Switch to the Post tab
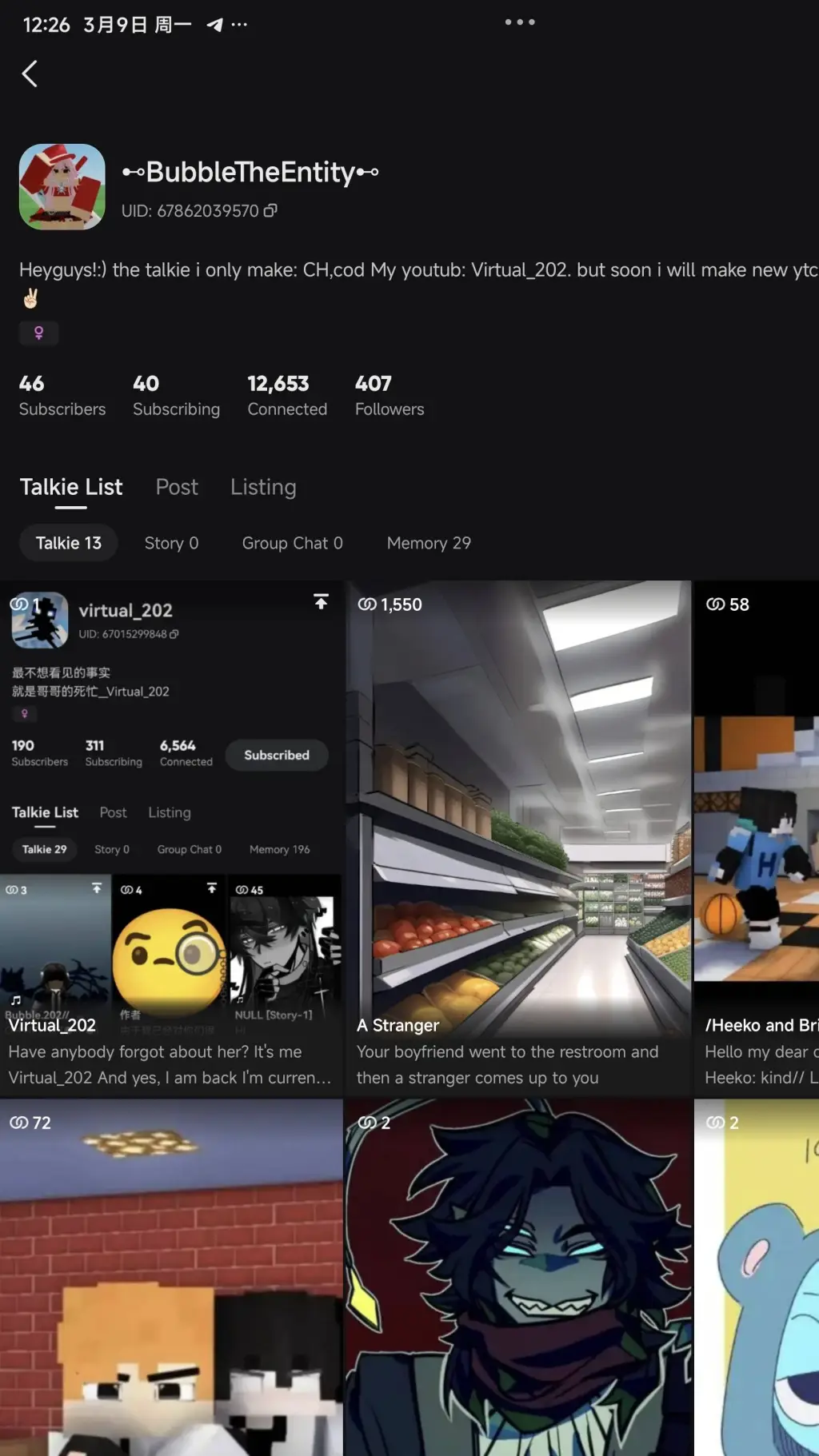Screen dimensions: 819x1456 coord(177,487)
